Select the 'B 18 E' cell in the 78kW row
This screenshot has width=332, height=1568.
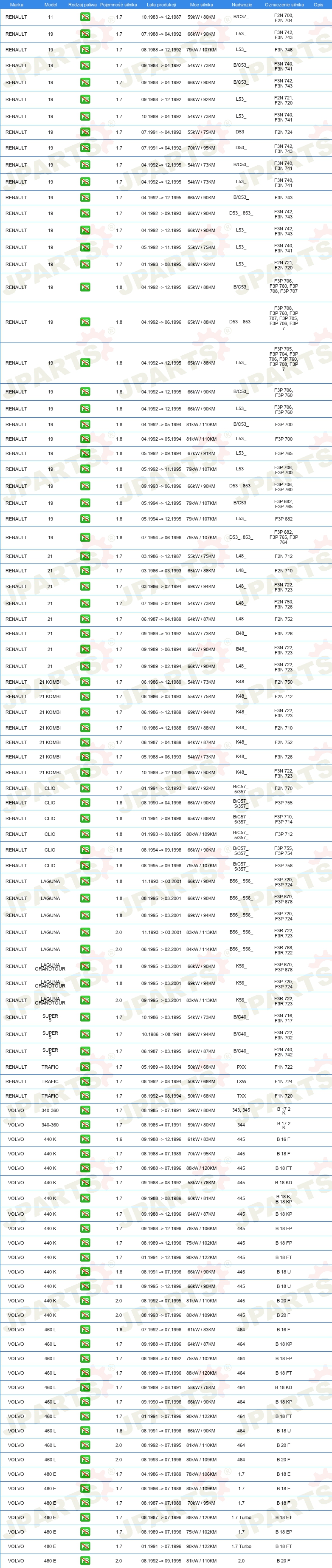(283, 1474)
